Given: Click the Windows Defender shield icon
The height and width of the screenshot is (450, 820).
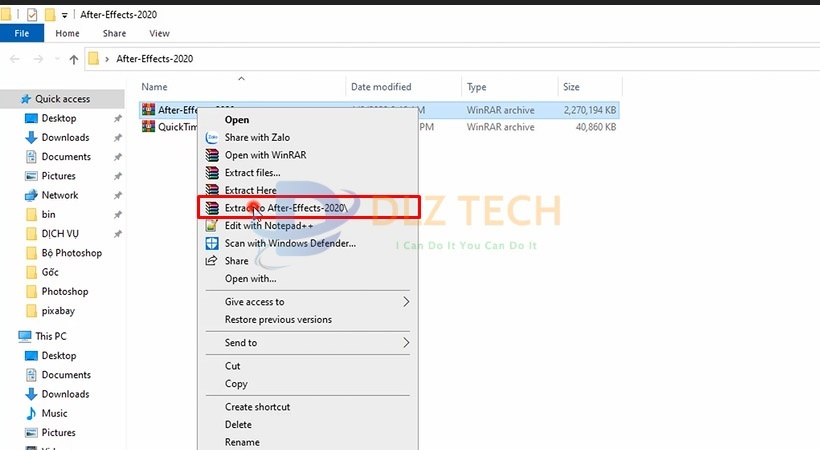Looking at the screenshot, I should 211,243.
